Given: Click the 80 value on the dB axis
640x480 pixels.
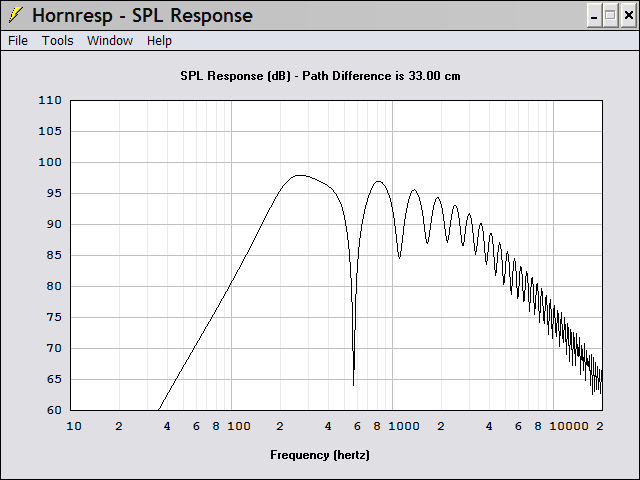Looking at the screenshot, I should tap(54, 287).
